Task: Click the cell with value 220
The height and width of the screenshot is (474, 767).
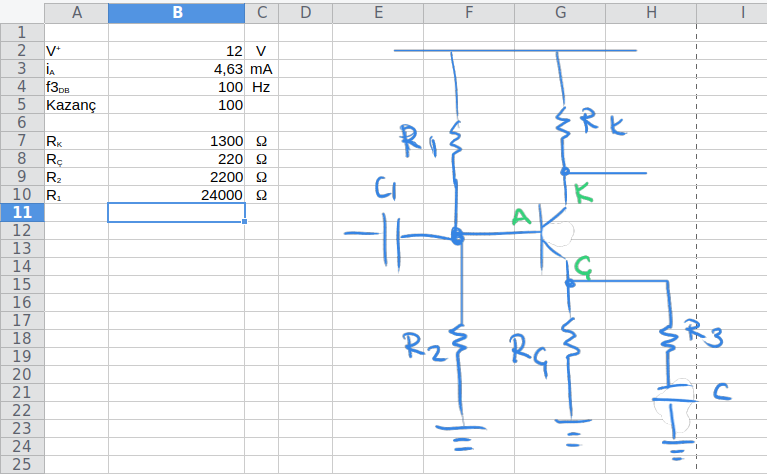Action: pyautogui.click(x=177, y=159)
